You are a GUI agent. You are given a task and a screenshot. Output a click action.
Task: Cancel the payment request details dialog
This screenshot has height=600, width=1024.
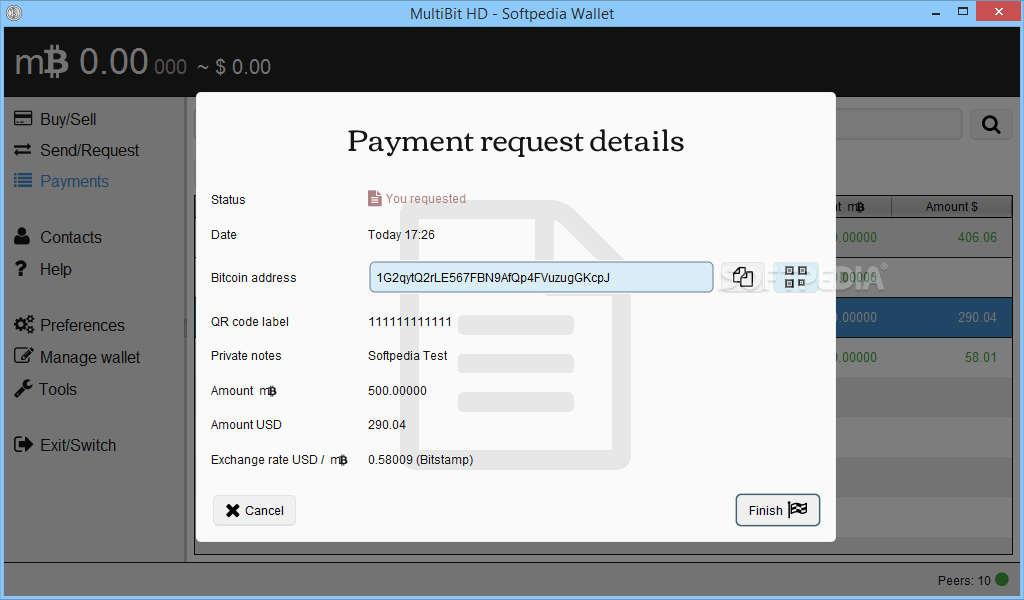[x=254, y=510]
